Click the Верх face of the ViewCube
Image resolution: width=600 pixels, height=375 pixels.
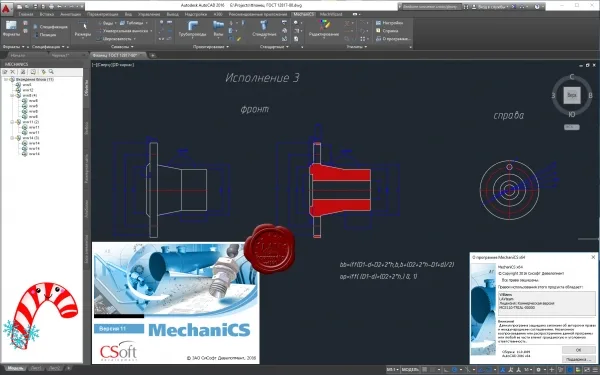[572, 95]
